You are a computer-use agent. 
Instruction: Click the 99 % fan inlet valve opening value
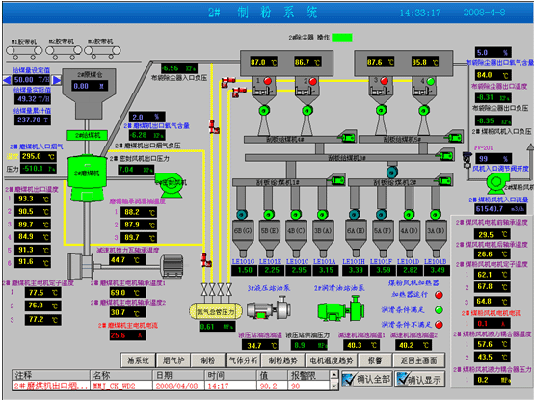pyautogui.click(x=493, y=159)
